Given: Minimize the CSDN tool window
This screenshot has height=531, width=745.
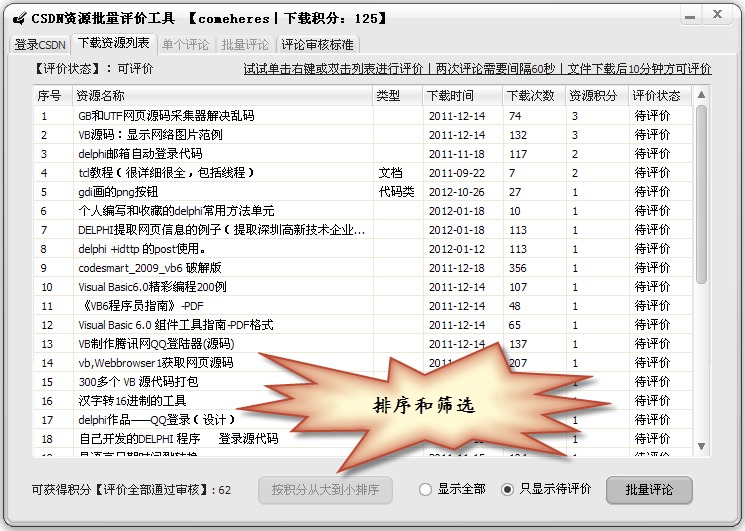Looking at the screenshot, I should [x=690, y=16].
